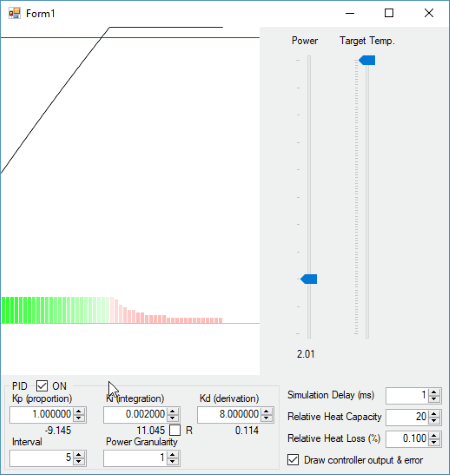Click the power value 2.01 readout
The height and width of the screenshot is (475, 450).
click(x=306, y=354)
